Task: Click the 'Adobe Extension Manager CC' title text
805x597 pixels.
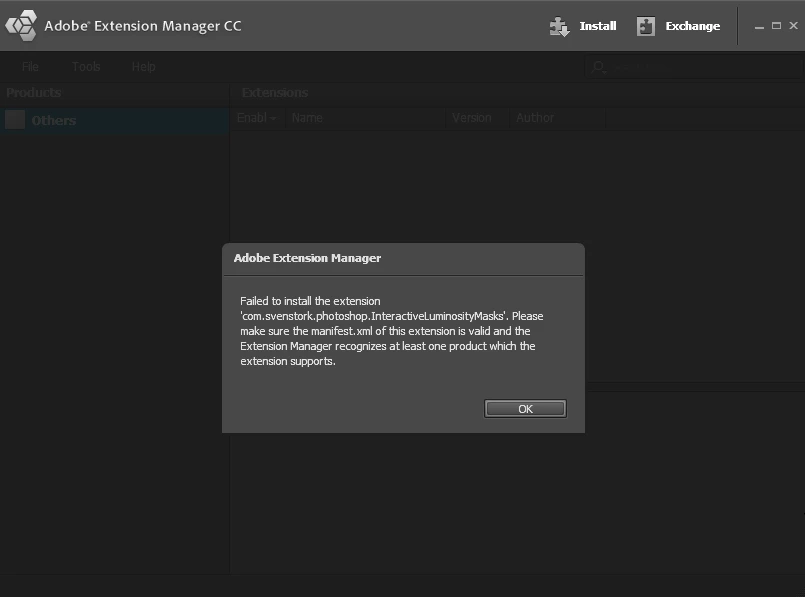Action: 143,26
